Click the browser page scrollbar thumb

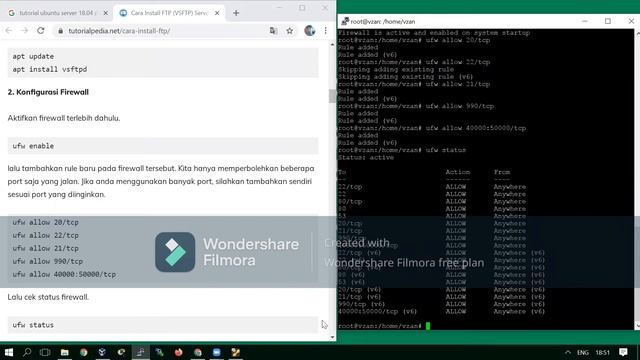coord(332,96)
